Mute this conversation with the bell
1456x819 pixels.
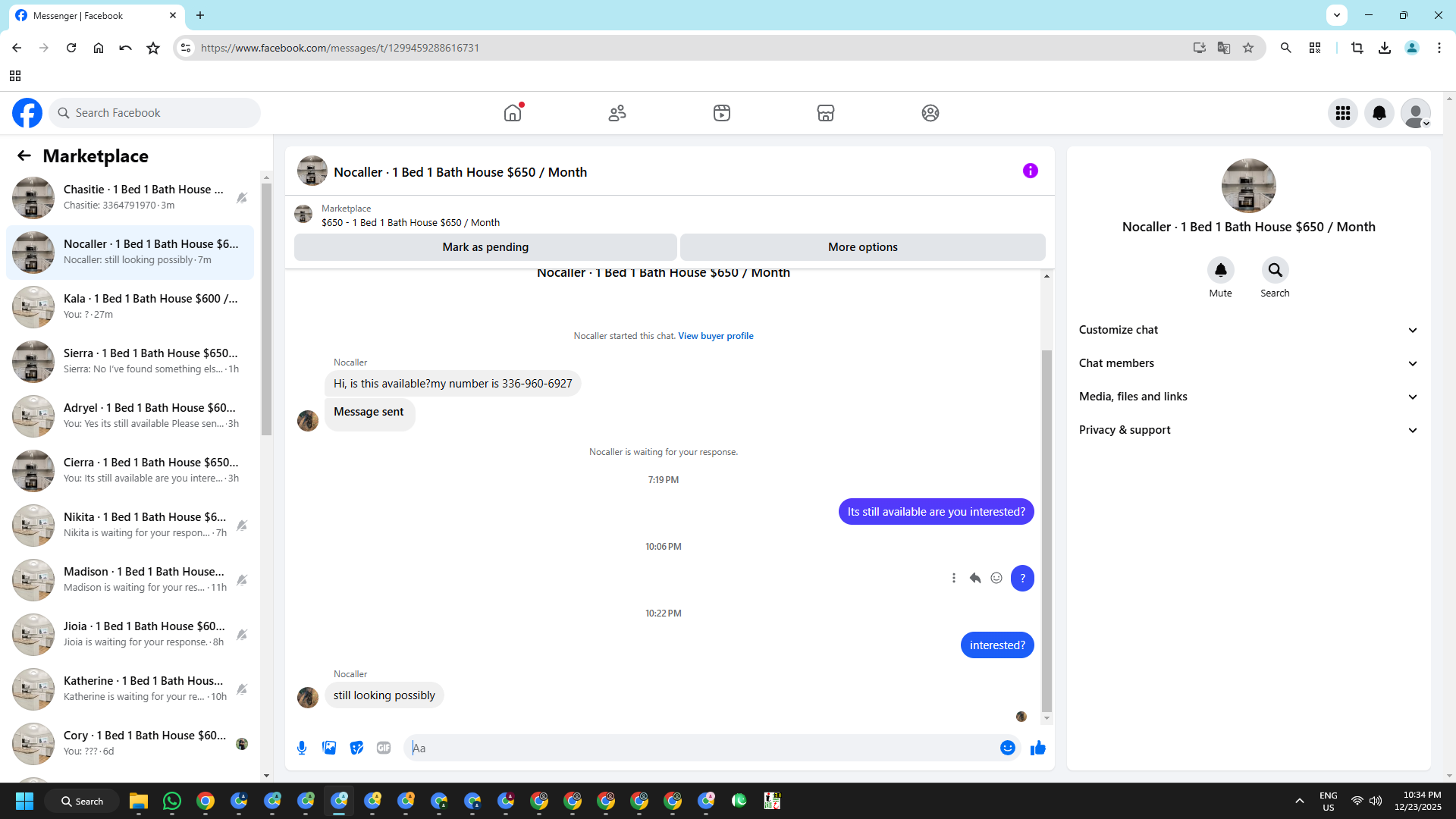pyautogui.click(x=1220, y=270)
